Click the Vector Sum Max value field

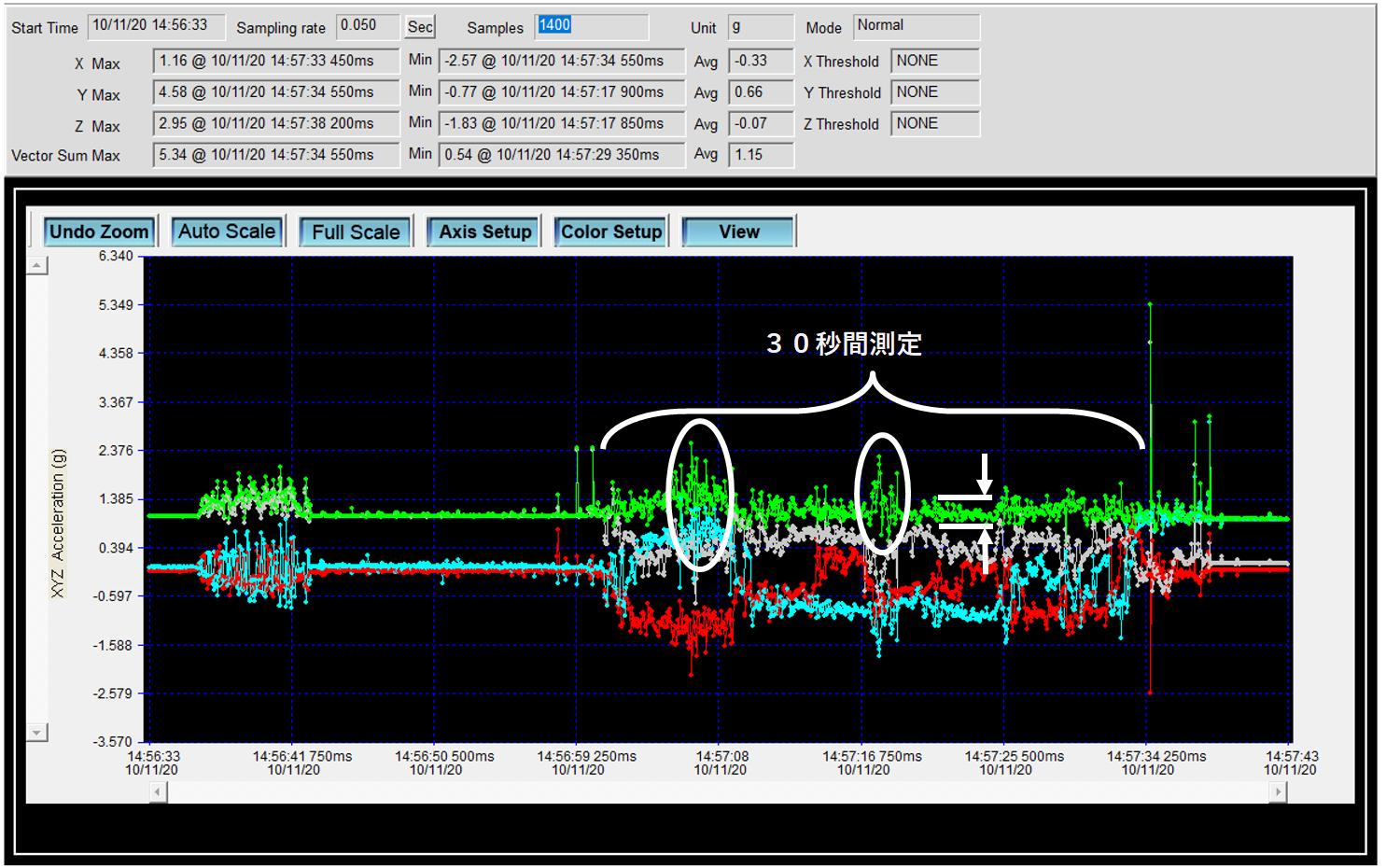276,155
